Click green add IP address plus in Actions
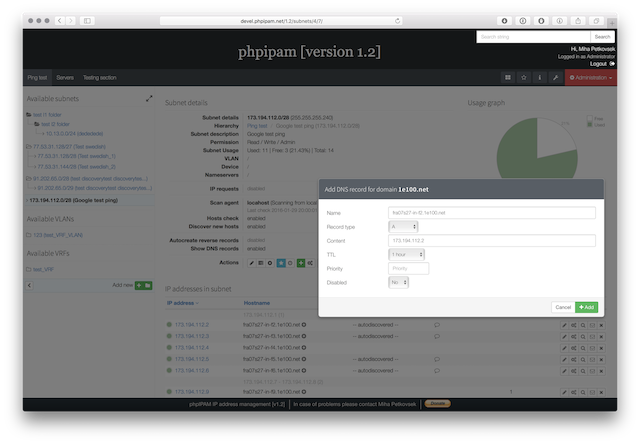The height and width of the screenshot is (444, 640). pyautogui.click(x=301, y=263)
